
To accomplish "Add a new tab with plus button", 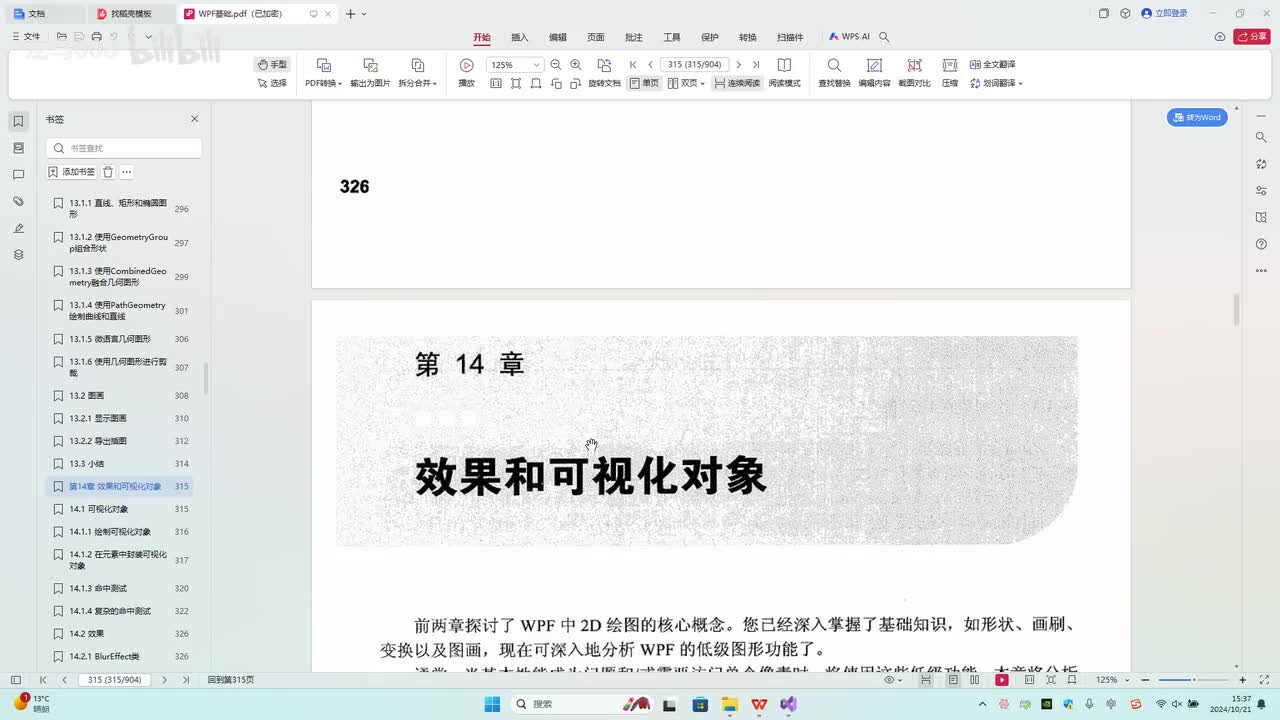I will click(350, 14).
